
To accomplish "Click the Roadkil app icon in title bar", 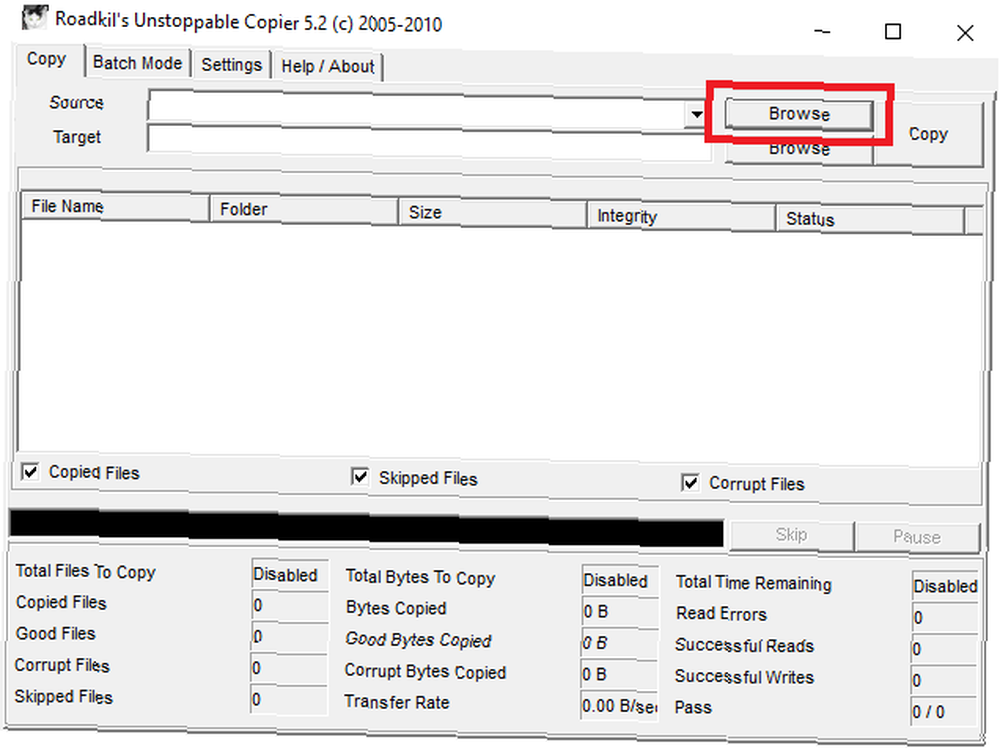I will 34,17.
